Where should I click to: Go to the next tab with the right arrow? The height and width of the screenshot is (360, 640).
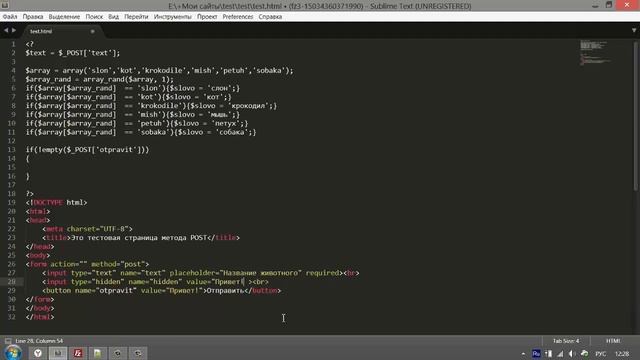pos(14,31)
